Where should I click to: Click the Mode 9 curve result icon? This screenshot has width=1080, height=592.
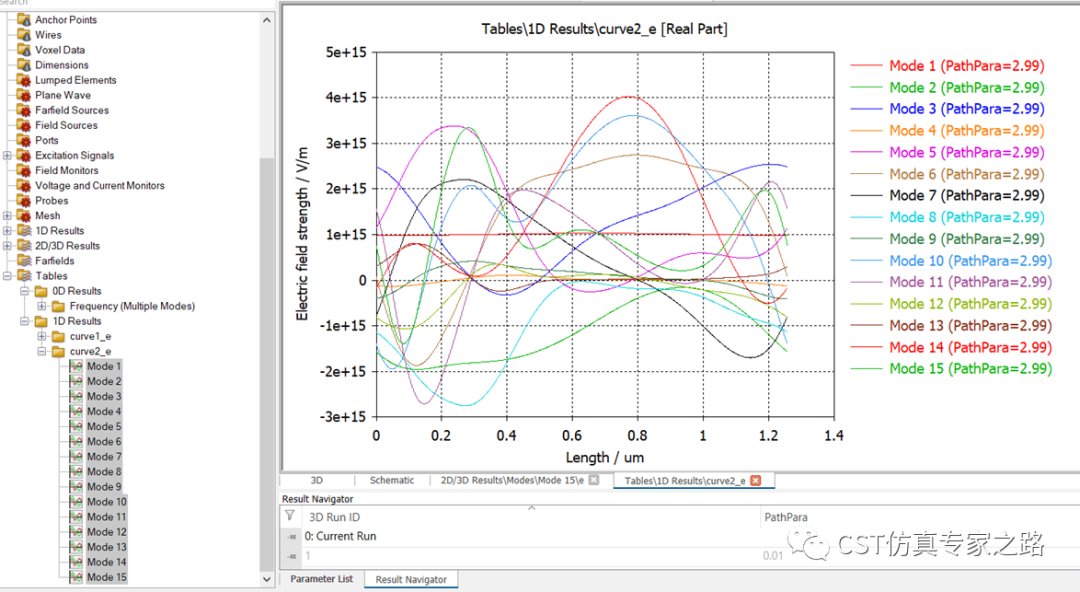point(76,487)
